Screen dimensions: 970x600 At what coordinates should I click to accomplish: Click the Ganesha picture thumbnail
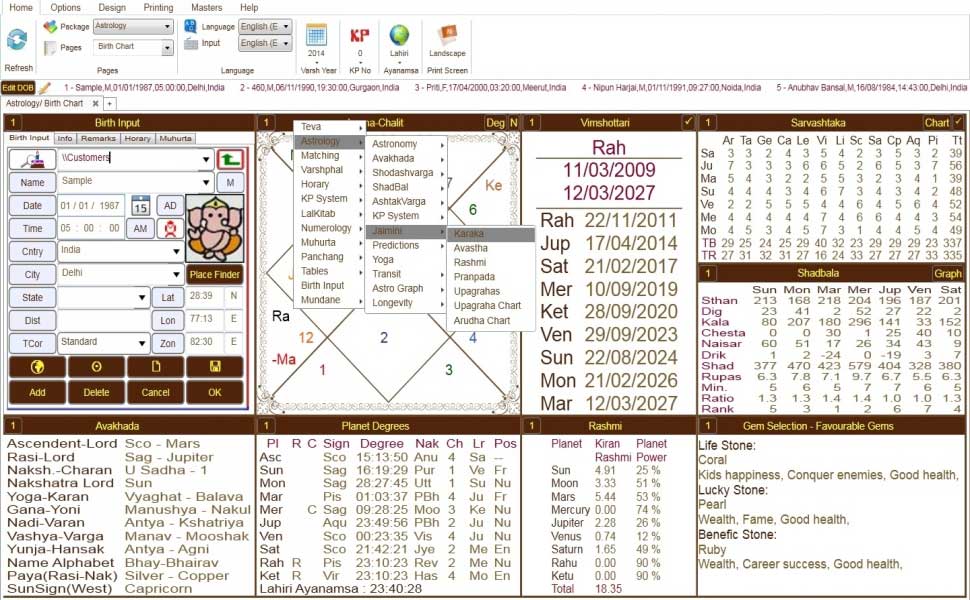215,228
